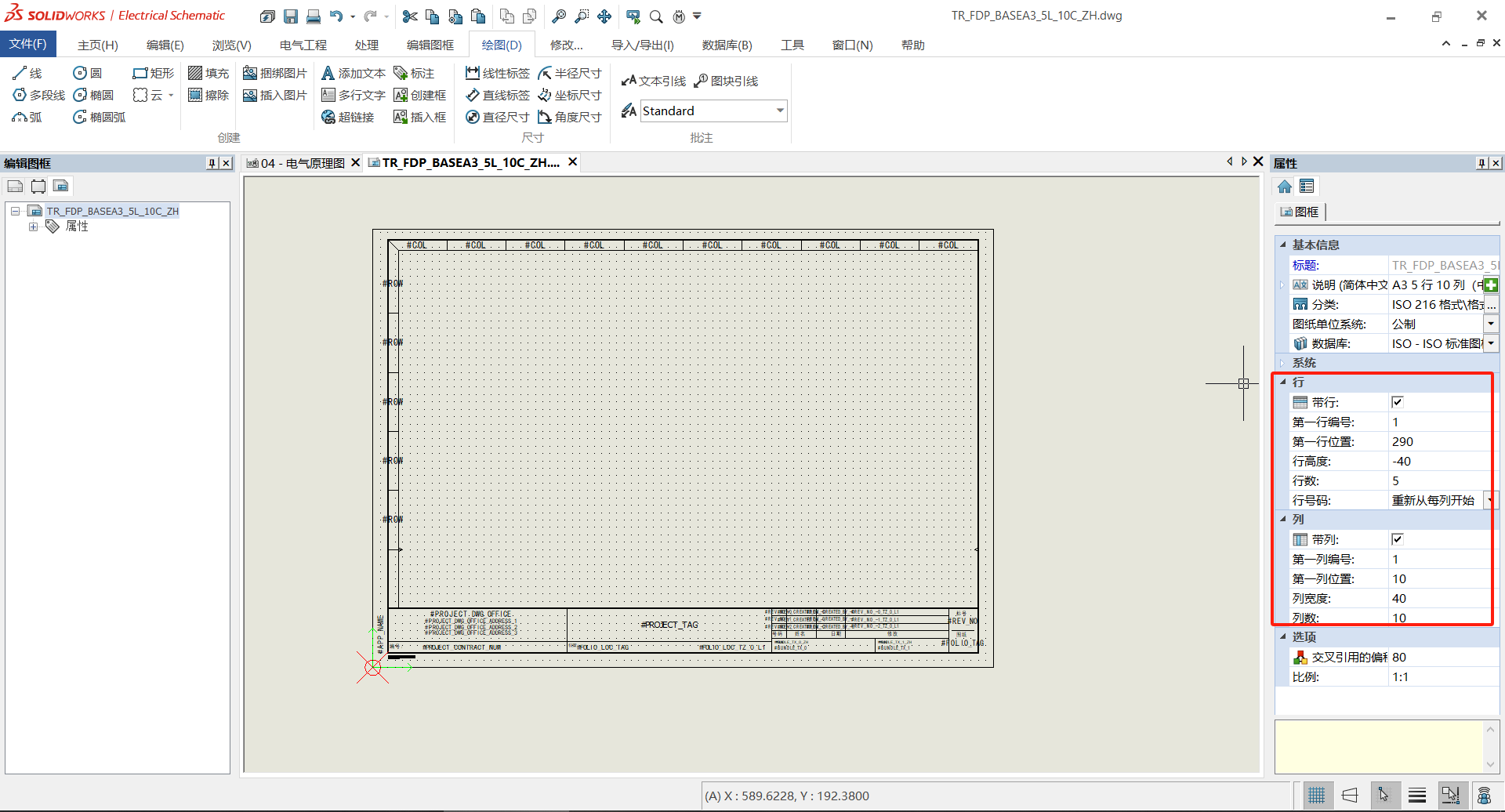Toggle the 带行 rows checkbox
The image size is (1505, 812).
pyautogui.click(x=1398, y=402)
